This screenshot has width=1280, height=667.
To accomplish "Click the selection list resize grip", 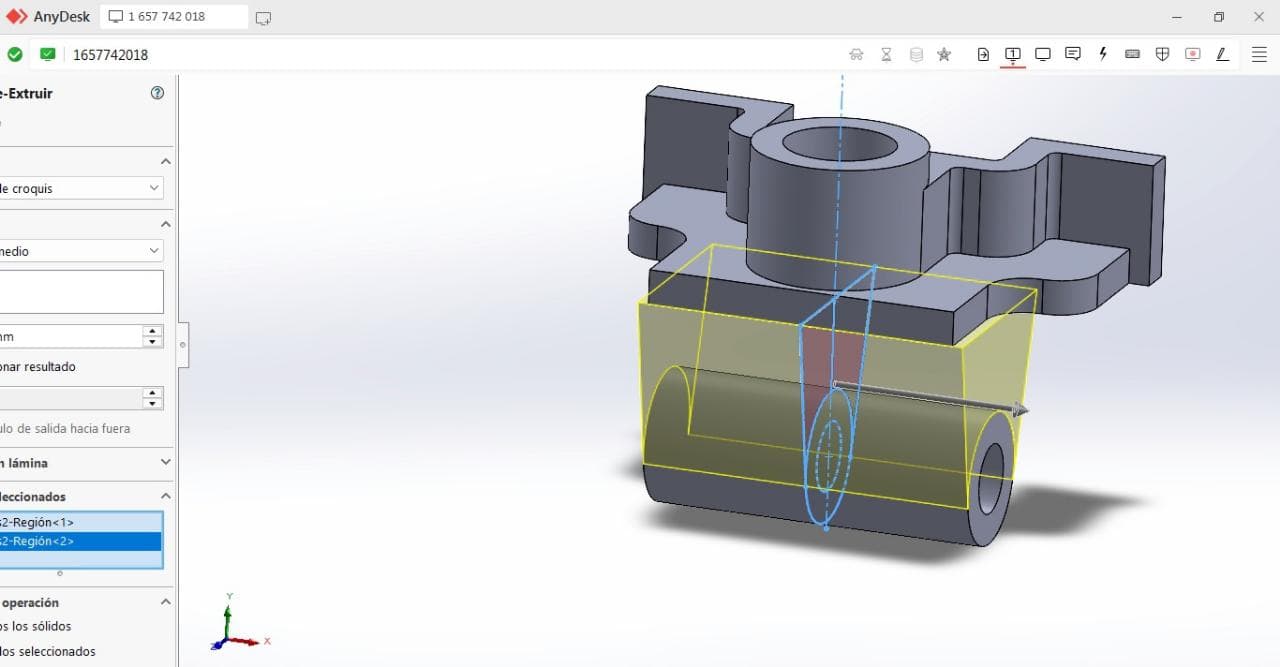I will [x=59, y=574].
